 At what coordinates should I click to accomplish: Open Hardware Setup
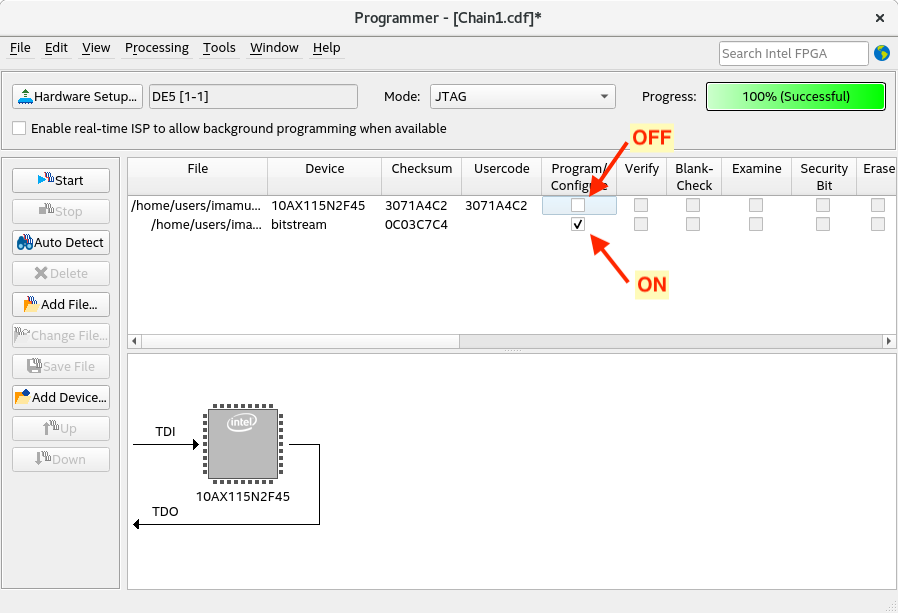[x=77, y=96]
